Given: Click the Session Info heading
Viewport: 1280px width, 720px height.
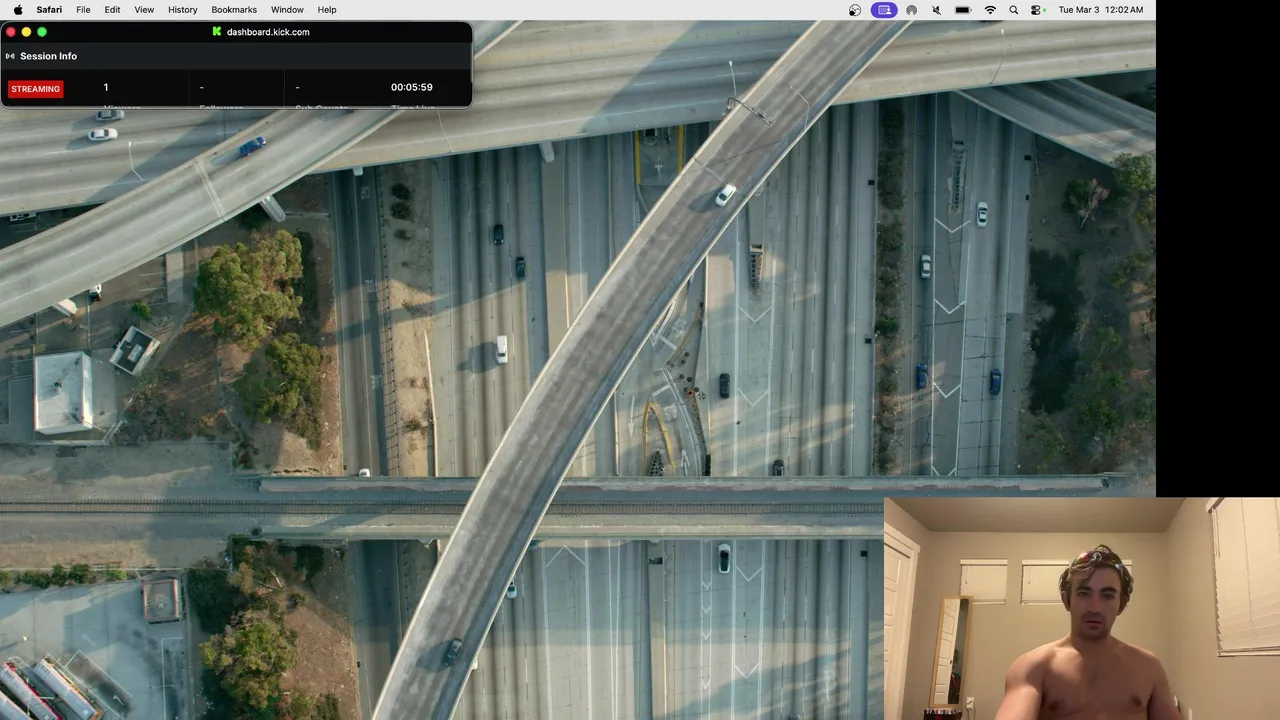Looking at the screenshot, I should pyautogui.click(x=48, y=56).
